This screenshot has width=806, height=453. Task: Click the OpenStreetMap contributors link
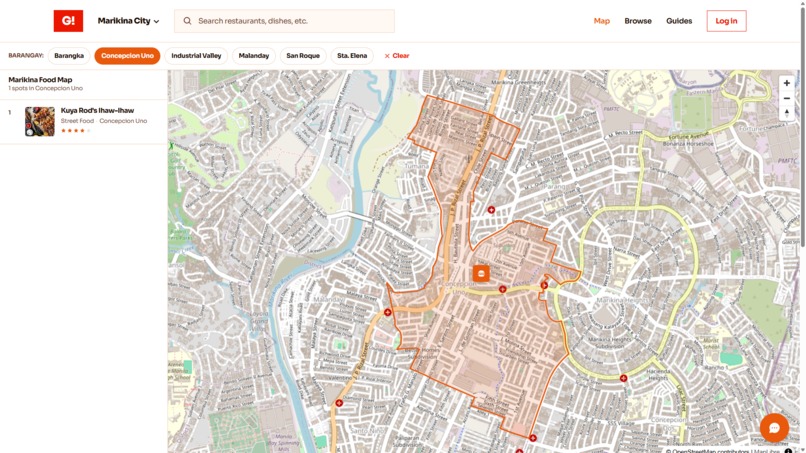tap(708, 451)
